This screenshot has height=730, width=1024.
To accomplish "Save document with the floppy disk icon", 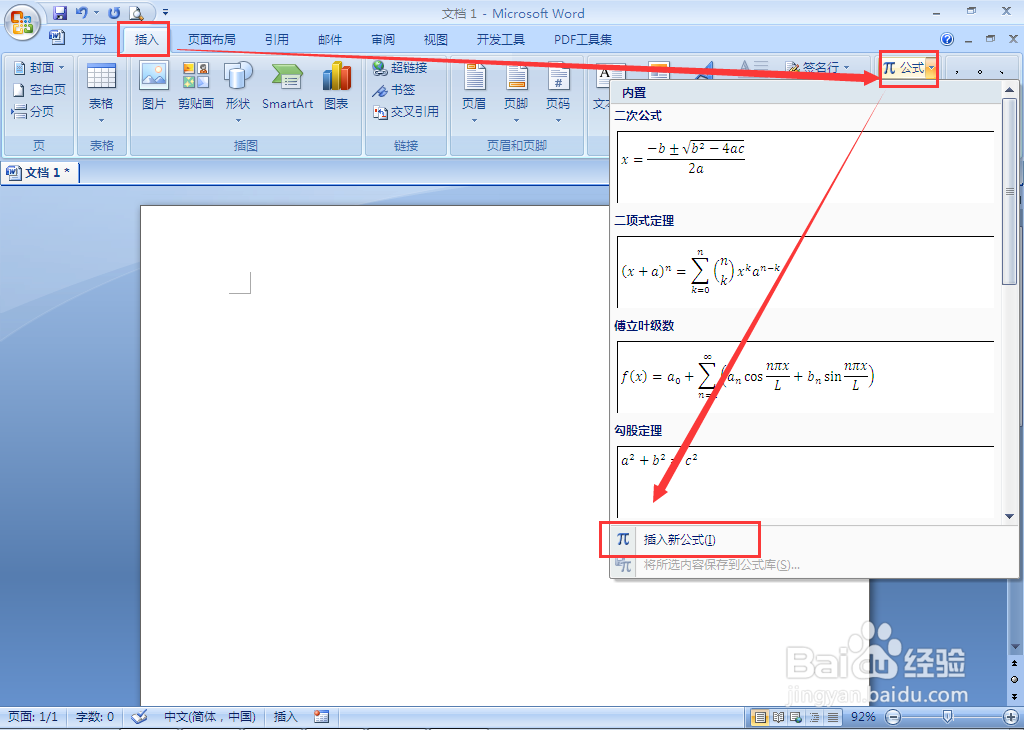I will tap(60, 12).
